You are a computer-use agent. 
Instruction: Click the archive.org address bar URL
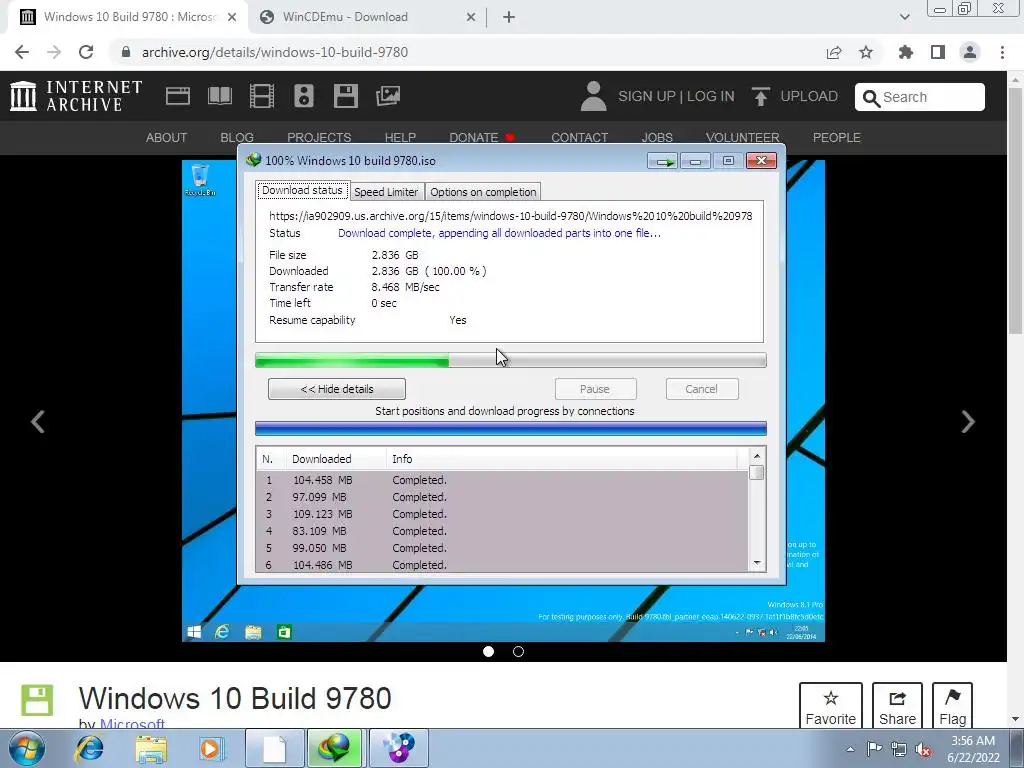pos(274,52)
